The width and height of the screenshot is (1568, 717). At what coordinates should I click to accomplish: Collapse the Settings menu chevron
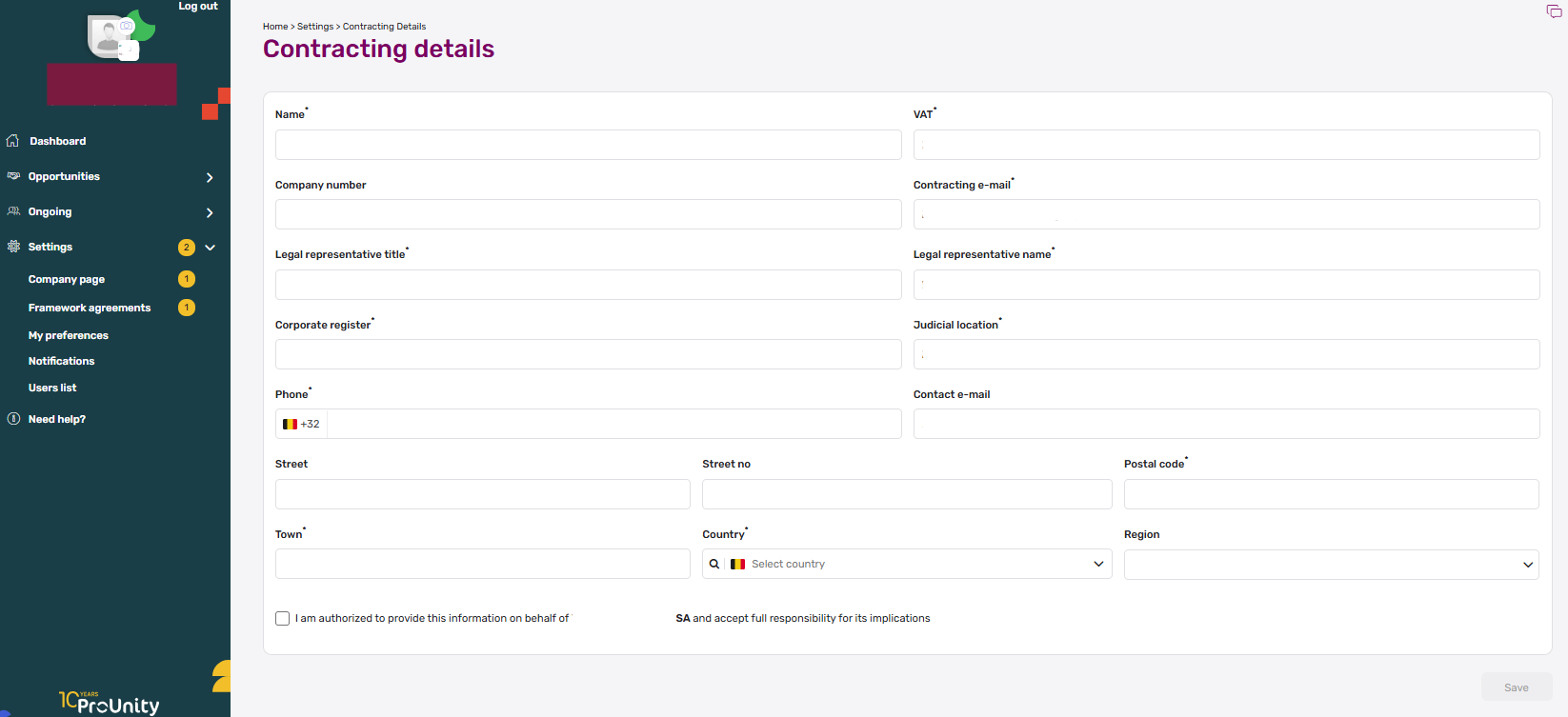point(210,248)
